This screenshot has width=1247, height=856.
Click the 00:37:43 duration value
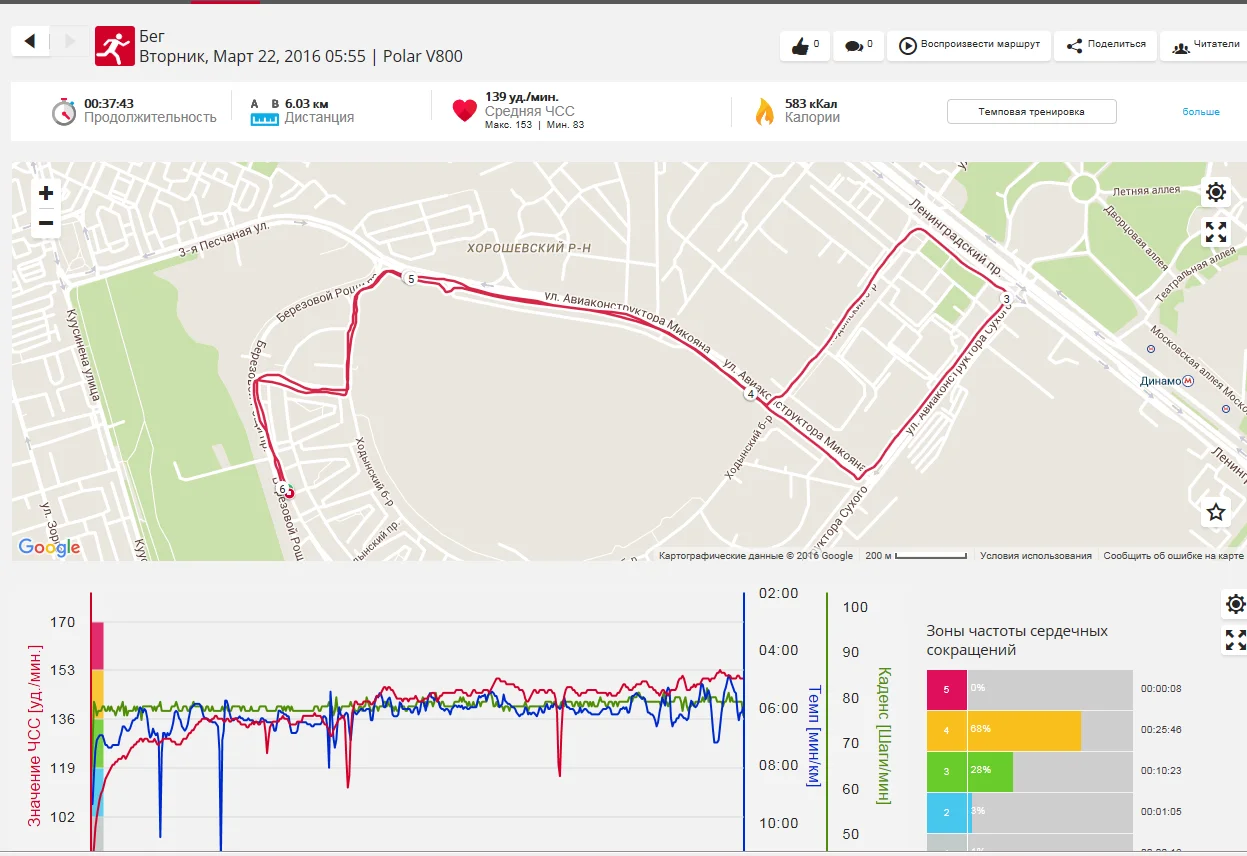[x=109, y=103]
